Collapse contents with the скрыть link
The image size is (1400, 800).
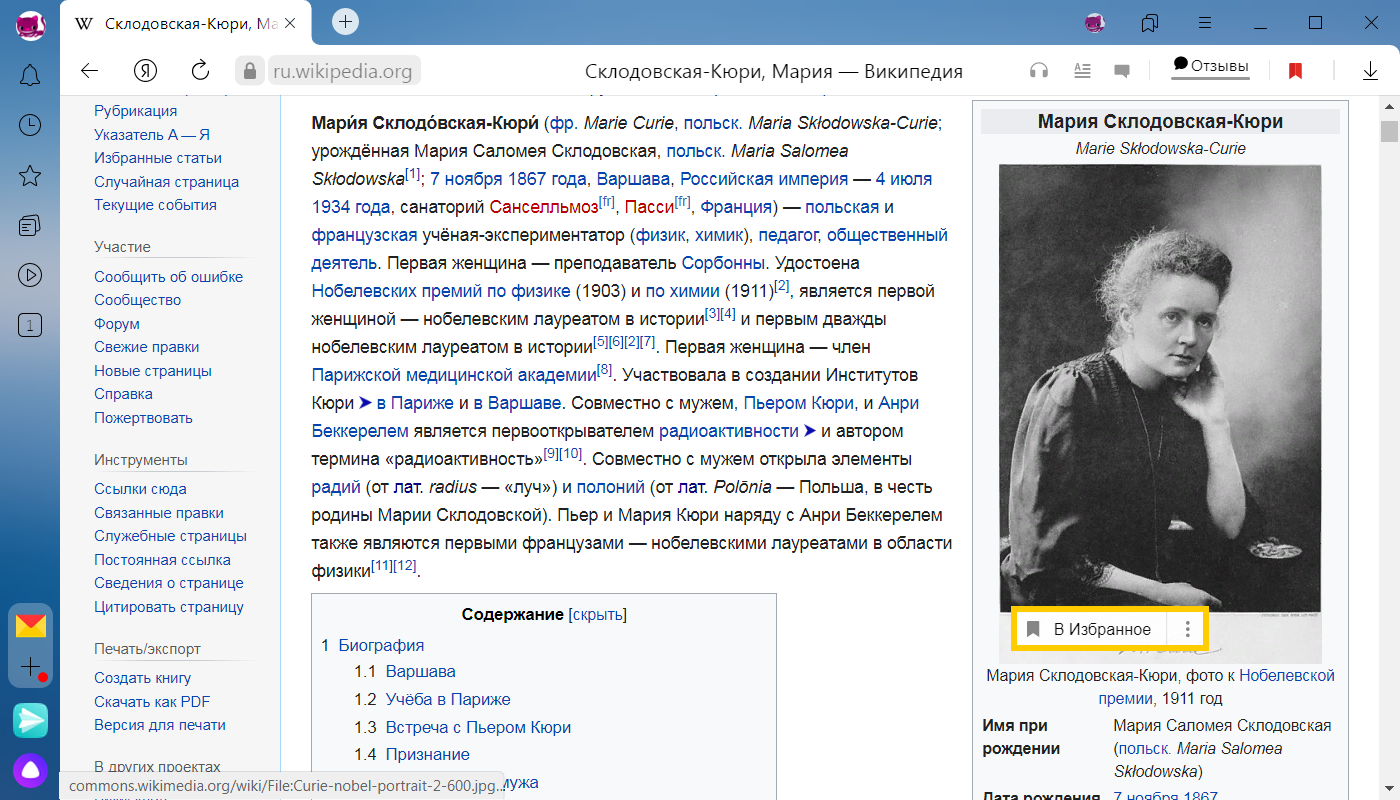pyautogui.click(x=597, y=615)
